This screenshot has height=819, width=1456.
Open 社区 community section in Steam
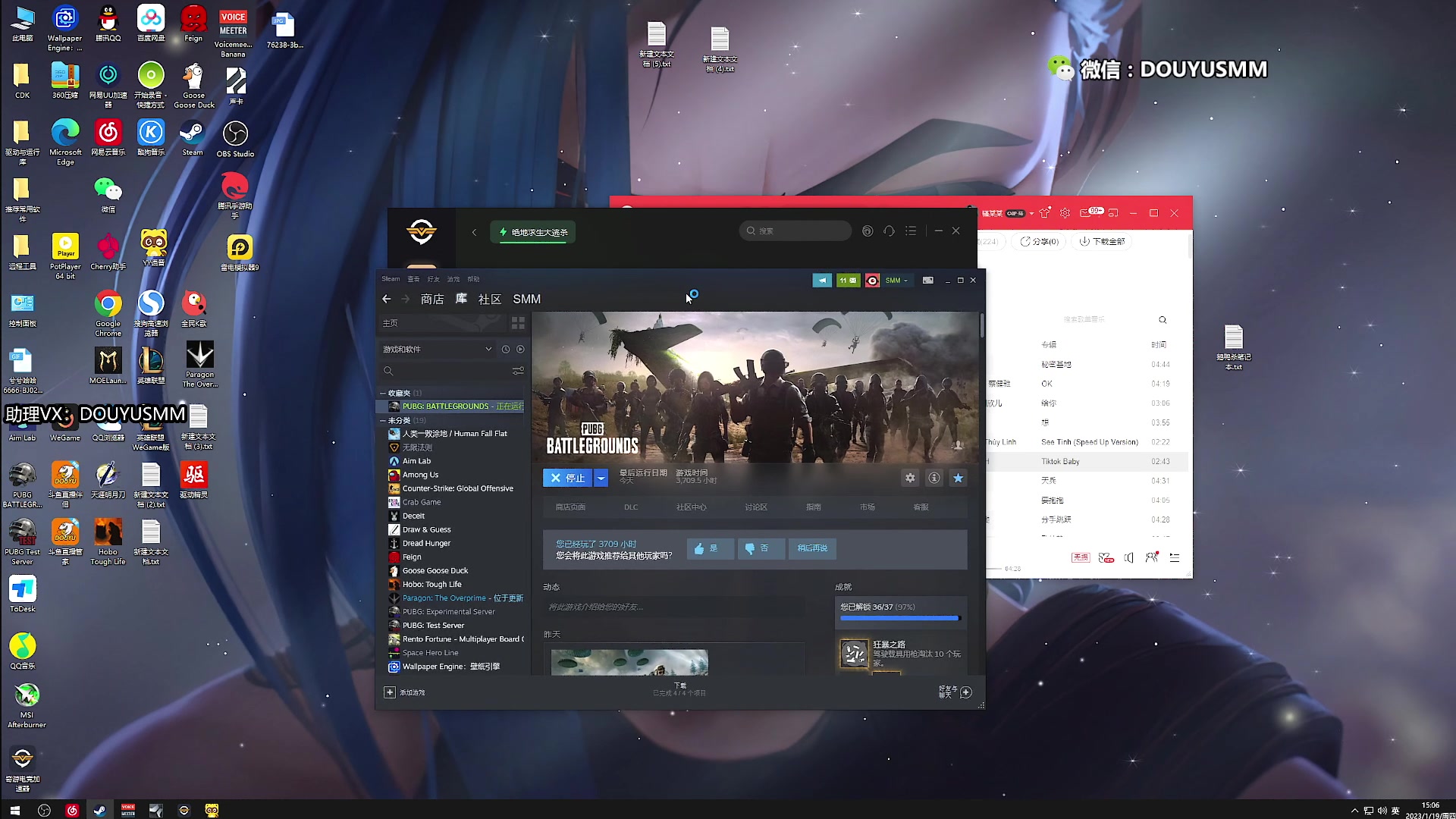pos(490,300)
